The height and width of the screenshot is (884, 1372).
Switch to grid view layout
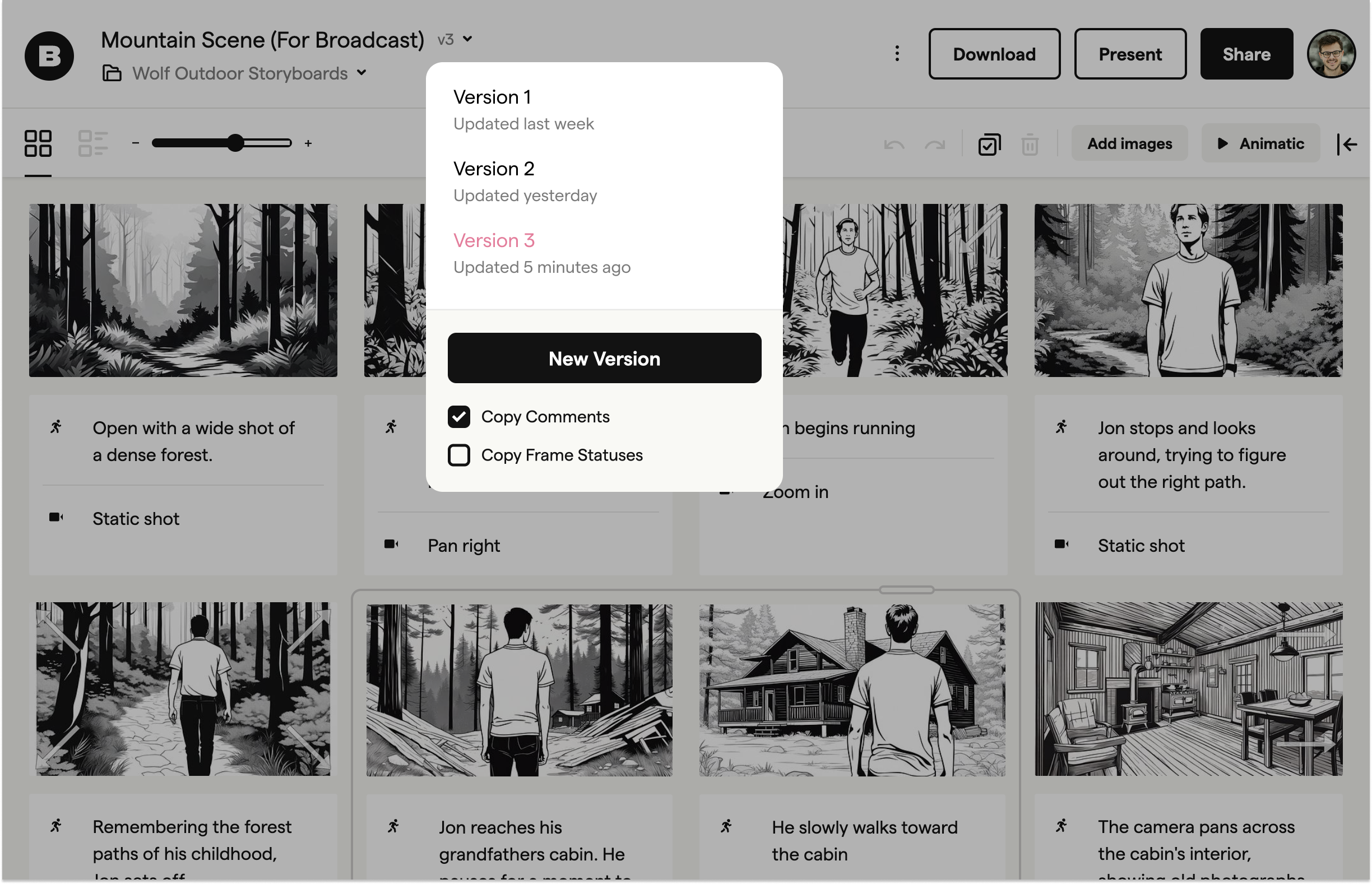point(38,143)
